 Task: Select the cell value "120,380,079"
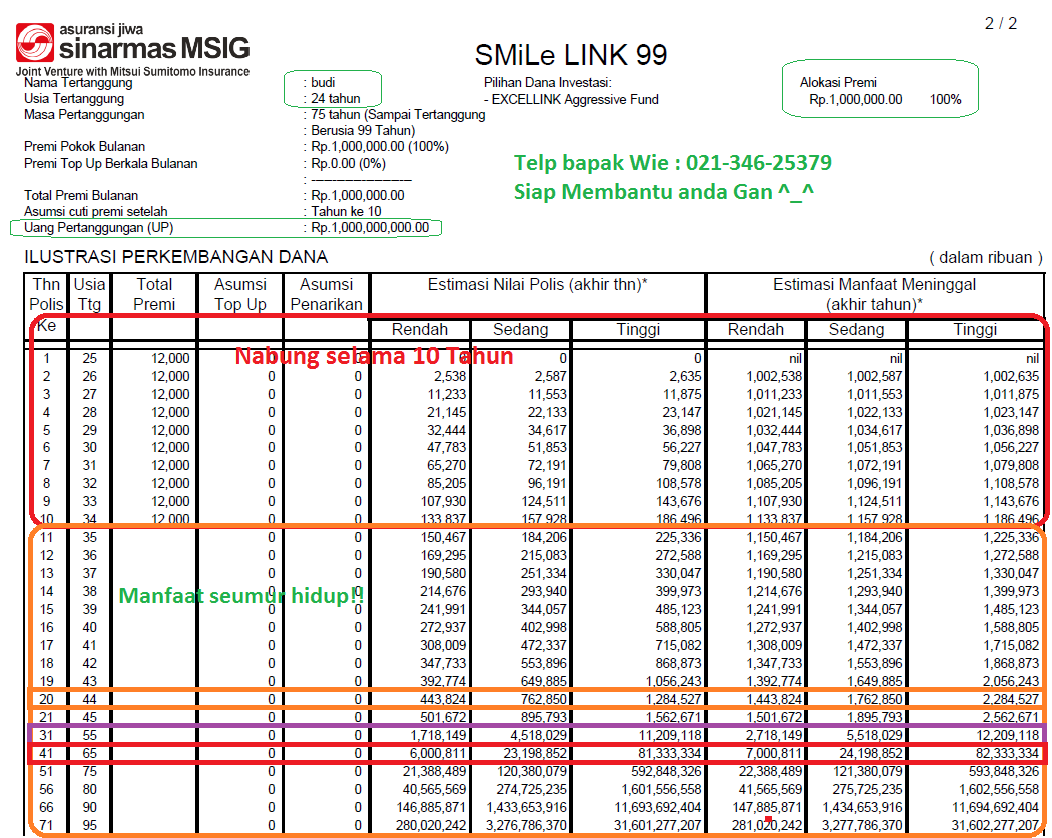tap(531, 772)
